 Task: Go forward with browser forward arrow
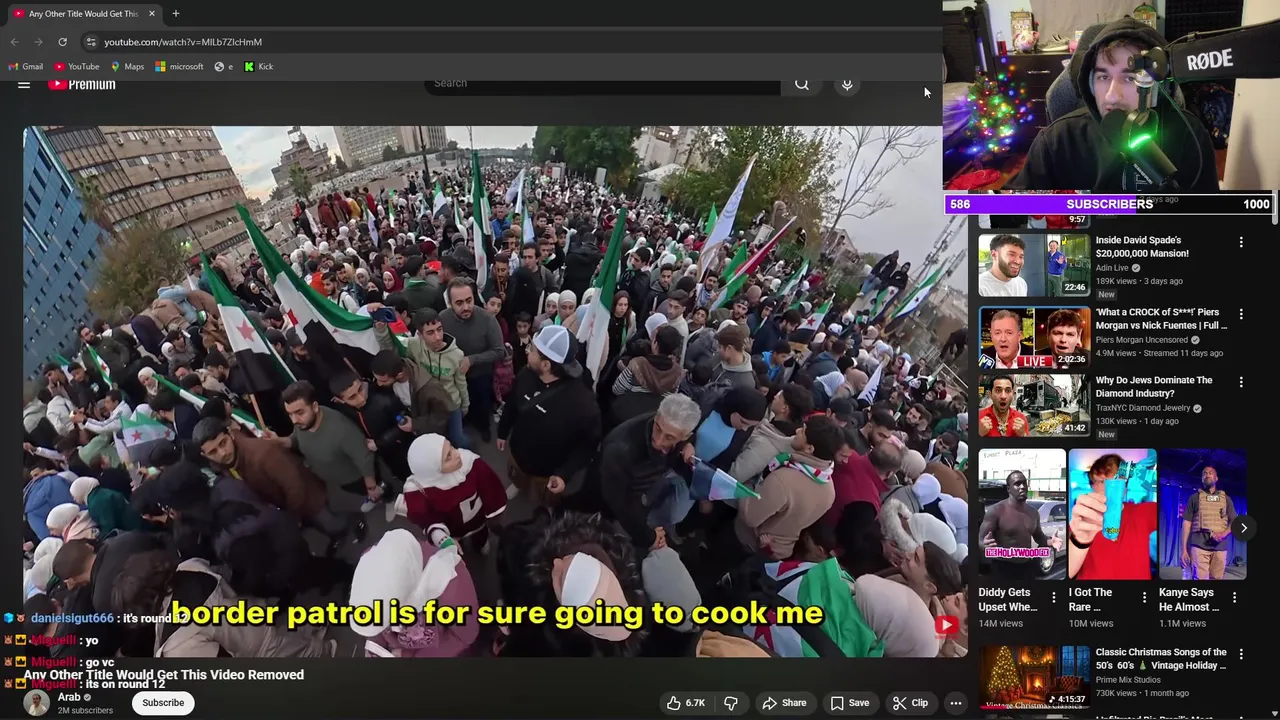pos(38,42)
